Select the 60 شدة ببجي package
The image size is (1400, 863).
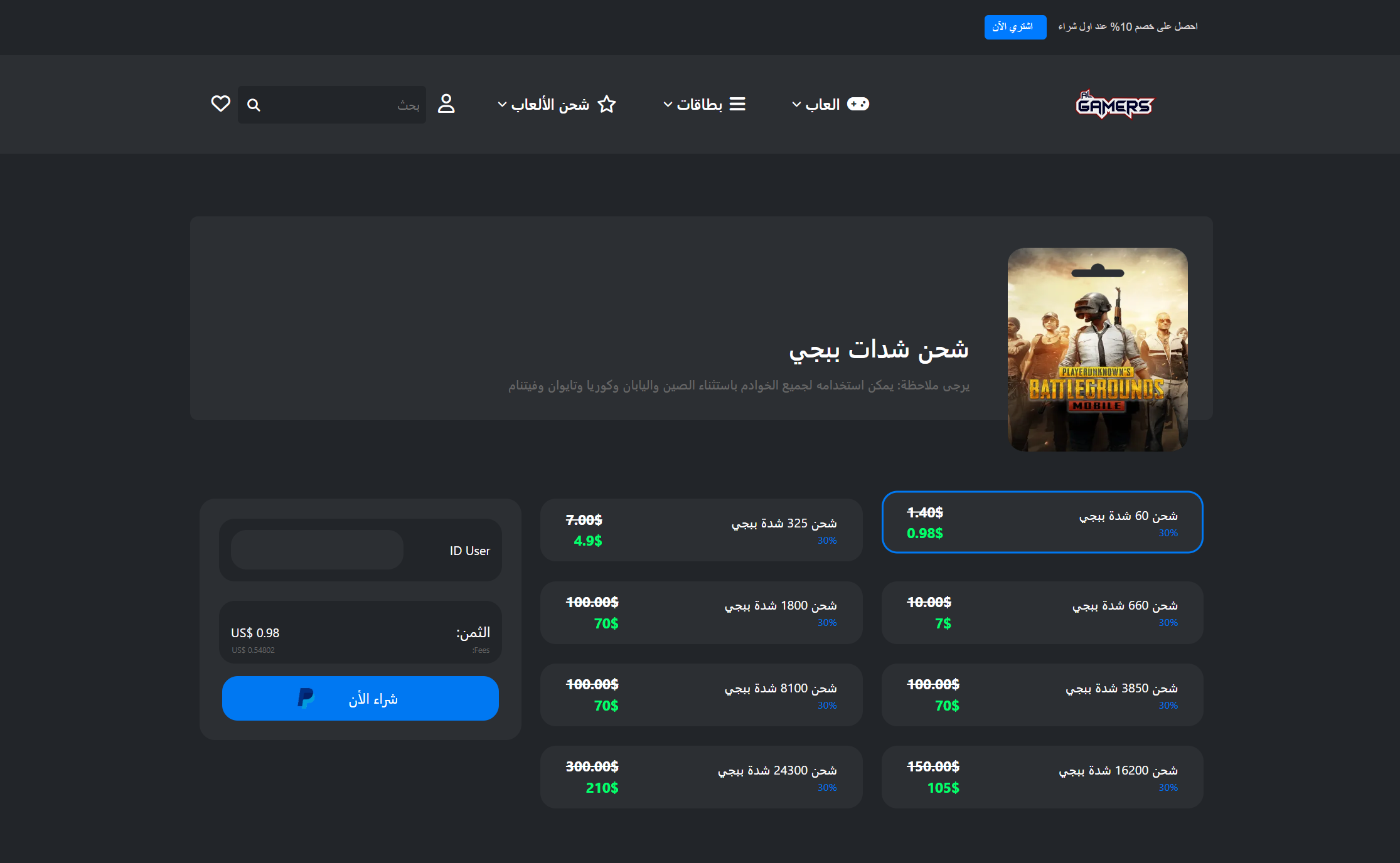[1042, 522]
